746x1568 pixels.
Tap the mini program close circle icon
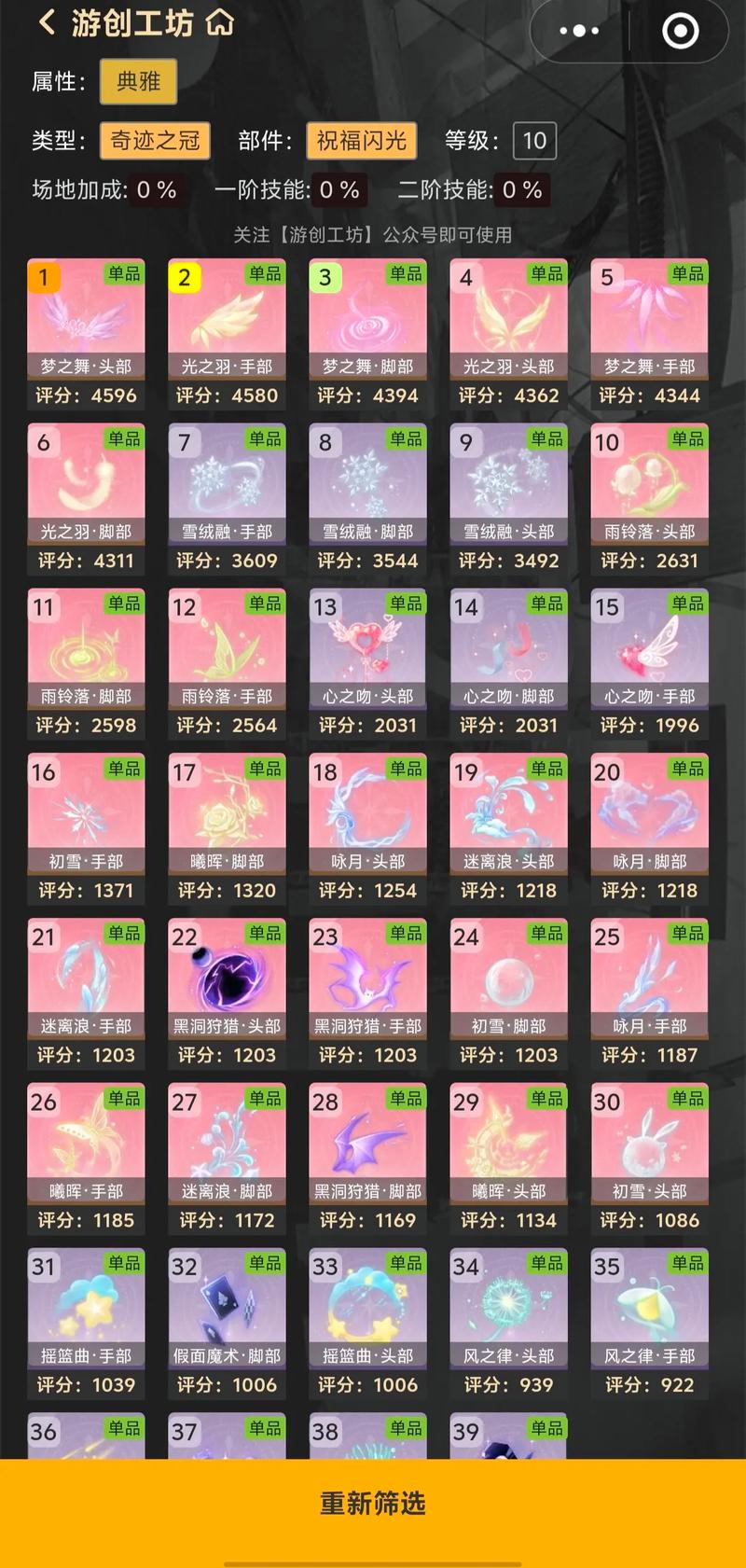(x=680, y=31)
